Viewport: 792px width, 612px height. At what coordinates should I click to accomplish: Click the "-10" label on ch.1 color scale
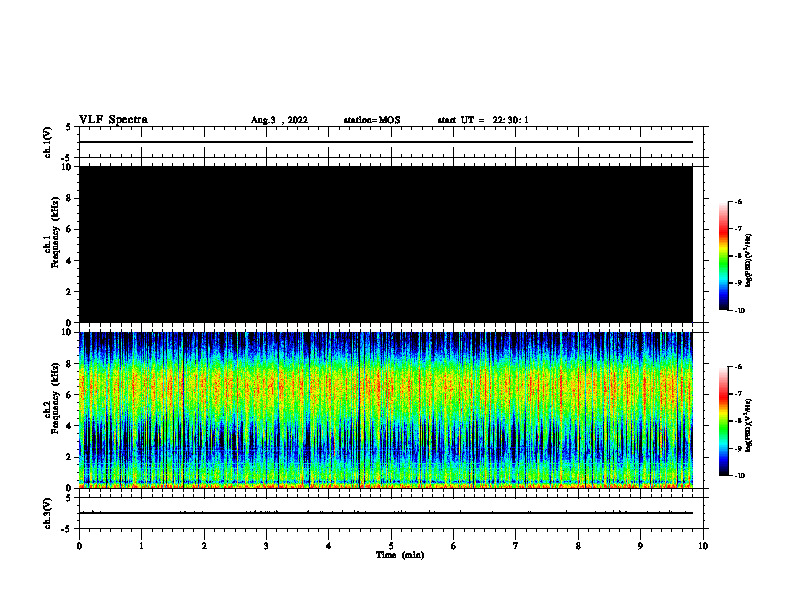tap(739, 310)
